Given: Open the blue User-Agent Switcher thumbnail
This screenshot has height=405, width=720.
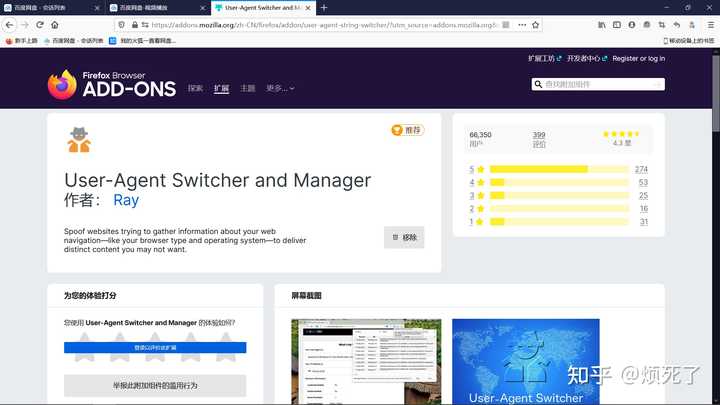Looking at the screenshot, I should (526, 362).
